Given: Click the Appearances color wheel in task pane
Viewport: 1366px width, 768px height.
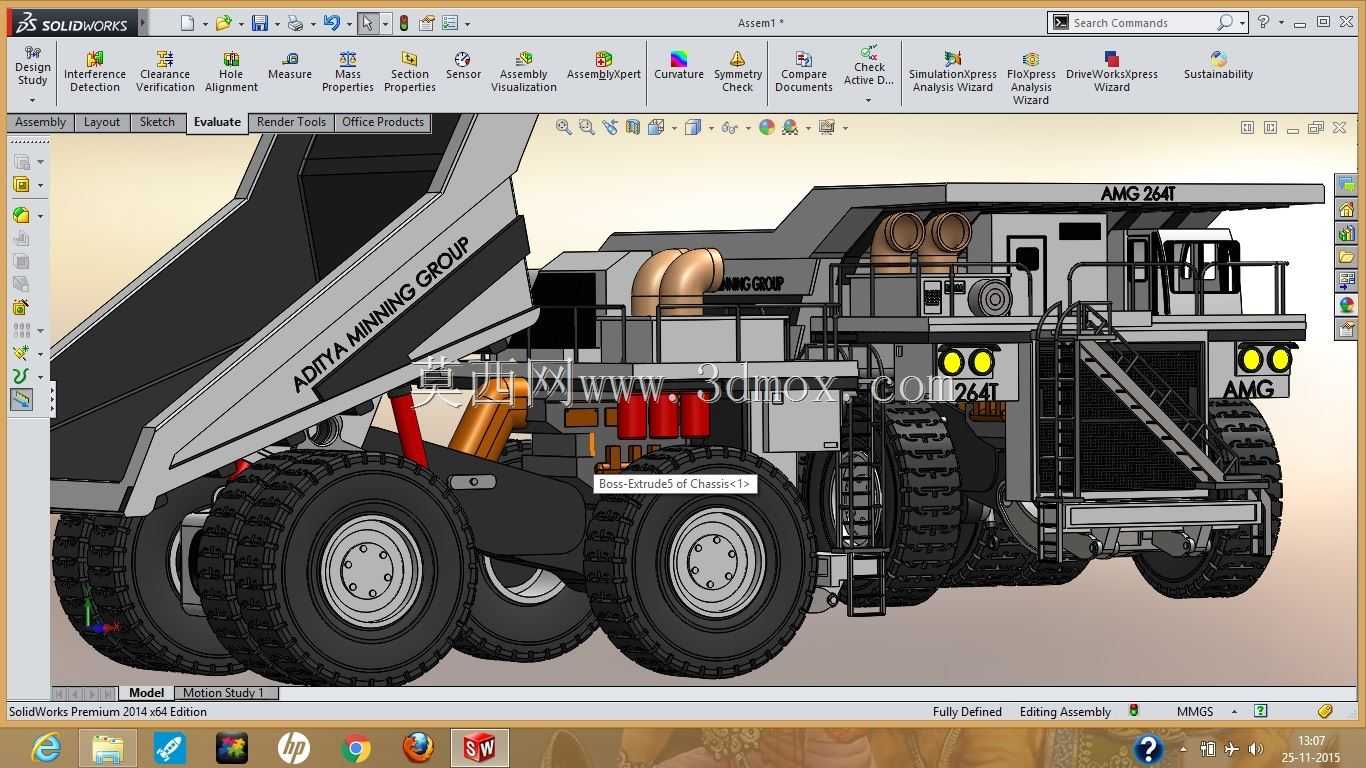Looking at the screenshot, I should pos(1346,305).
